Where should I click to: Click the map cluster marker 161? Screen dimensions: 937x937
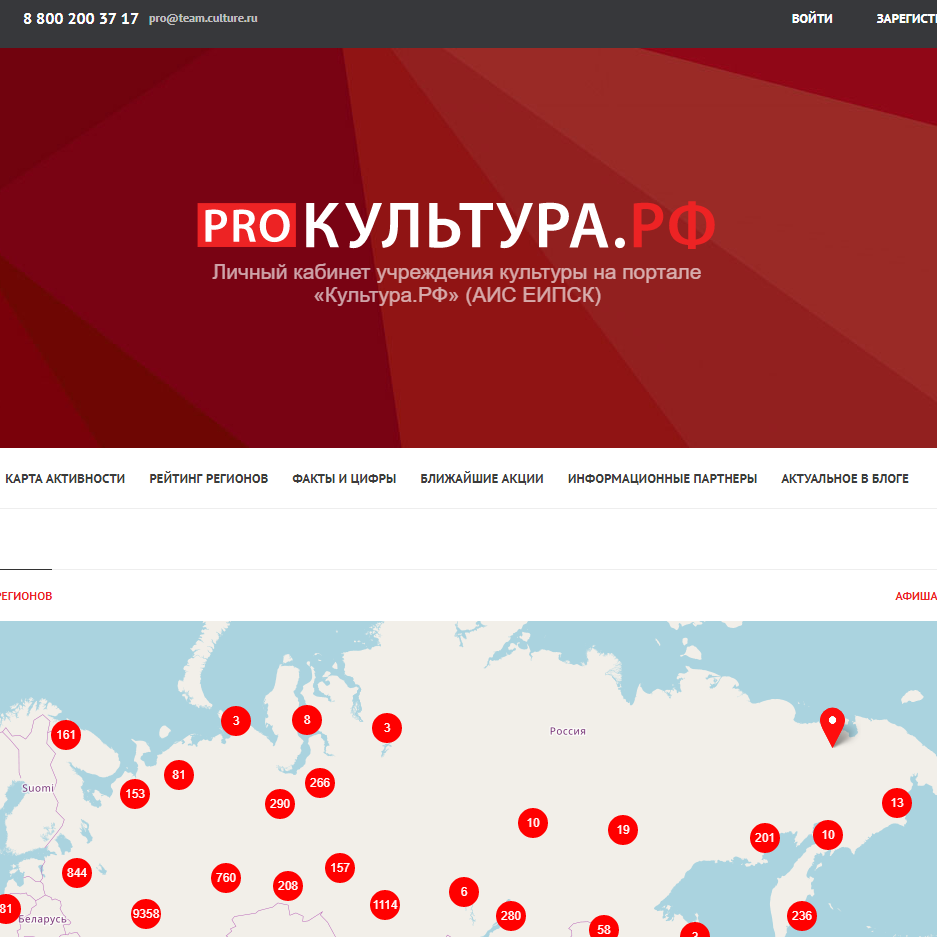point(66,734)
